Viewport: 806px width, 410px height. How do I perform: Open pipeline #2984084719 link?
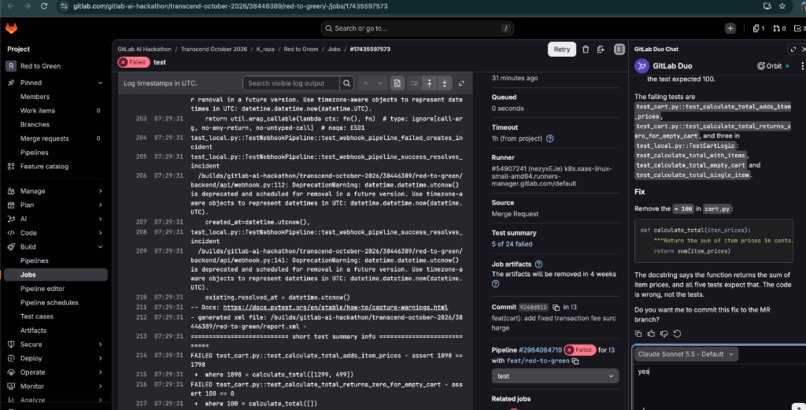[x=540, y=350]
